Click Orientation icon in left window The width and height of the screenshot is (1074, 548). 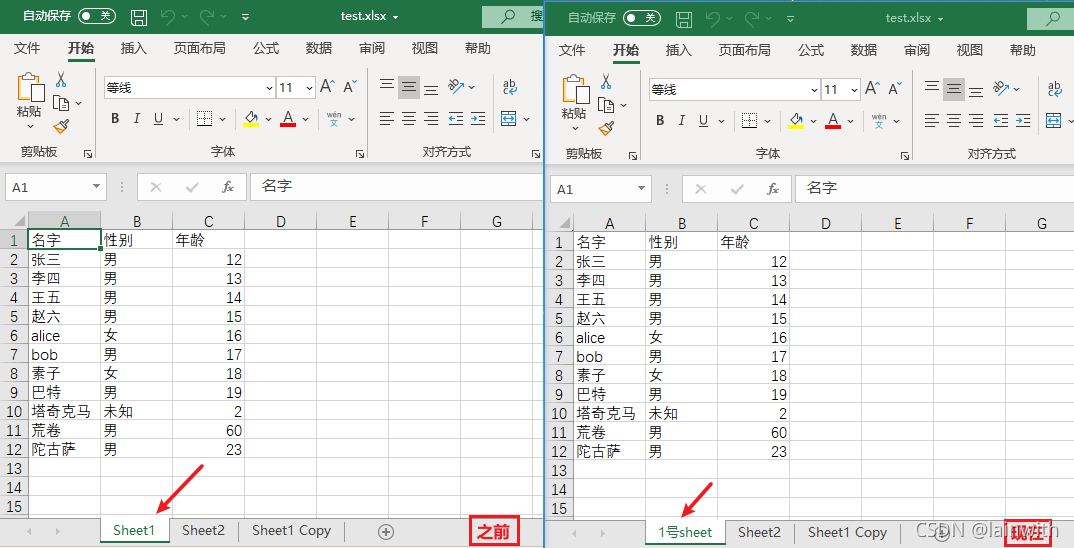456,86
